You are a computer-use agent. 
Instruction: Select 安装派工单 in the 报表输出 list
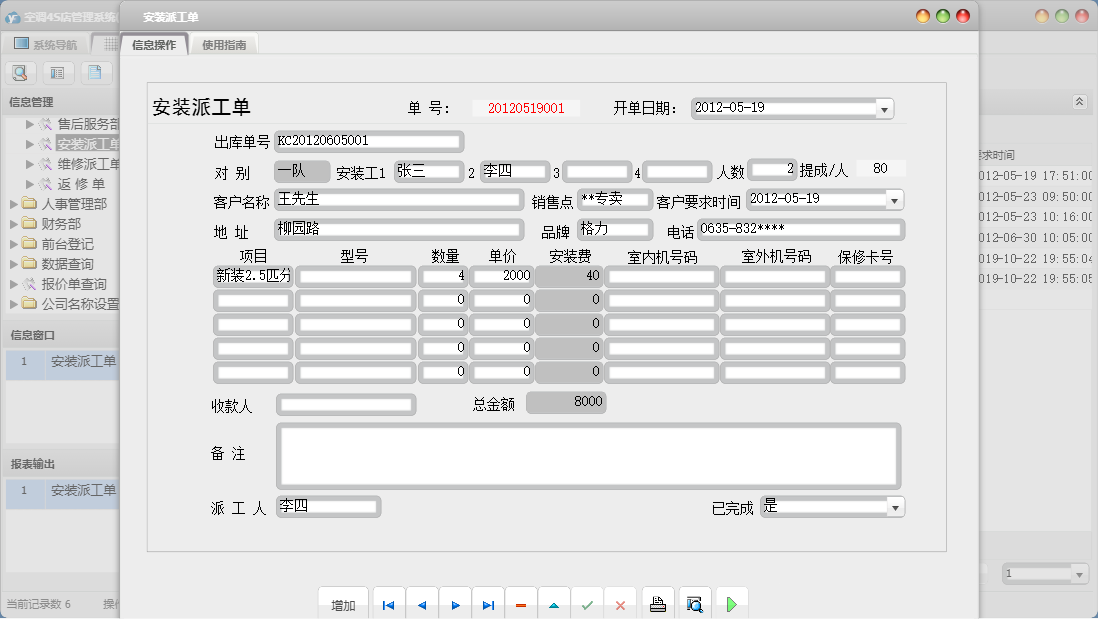[84, 492]
